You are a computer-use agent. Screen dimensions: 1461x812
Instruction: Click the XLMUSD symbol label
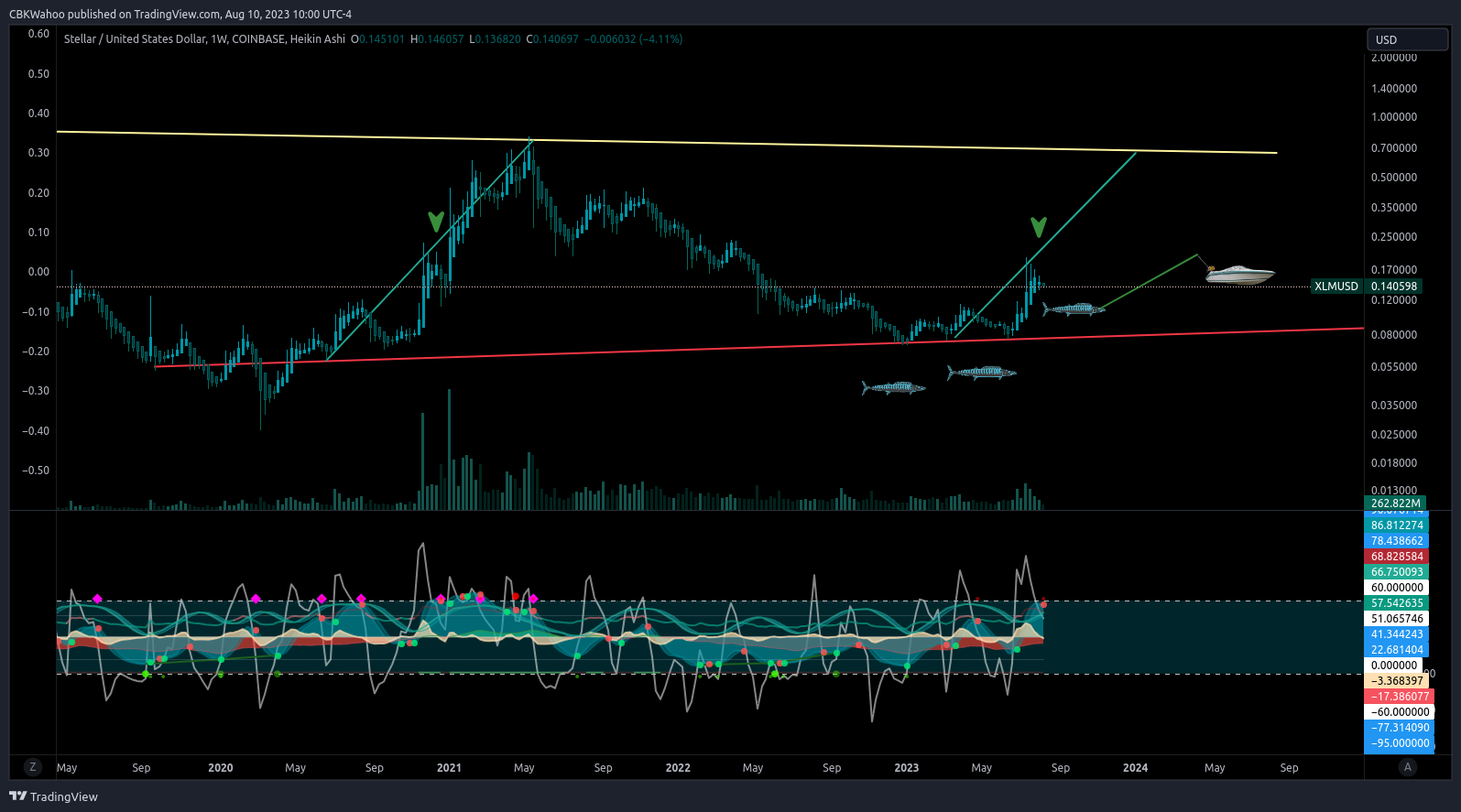coord(1336,287)
